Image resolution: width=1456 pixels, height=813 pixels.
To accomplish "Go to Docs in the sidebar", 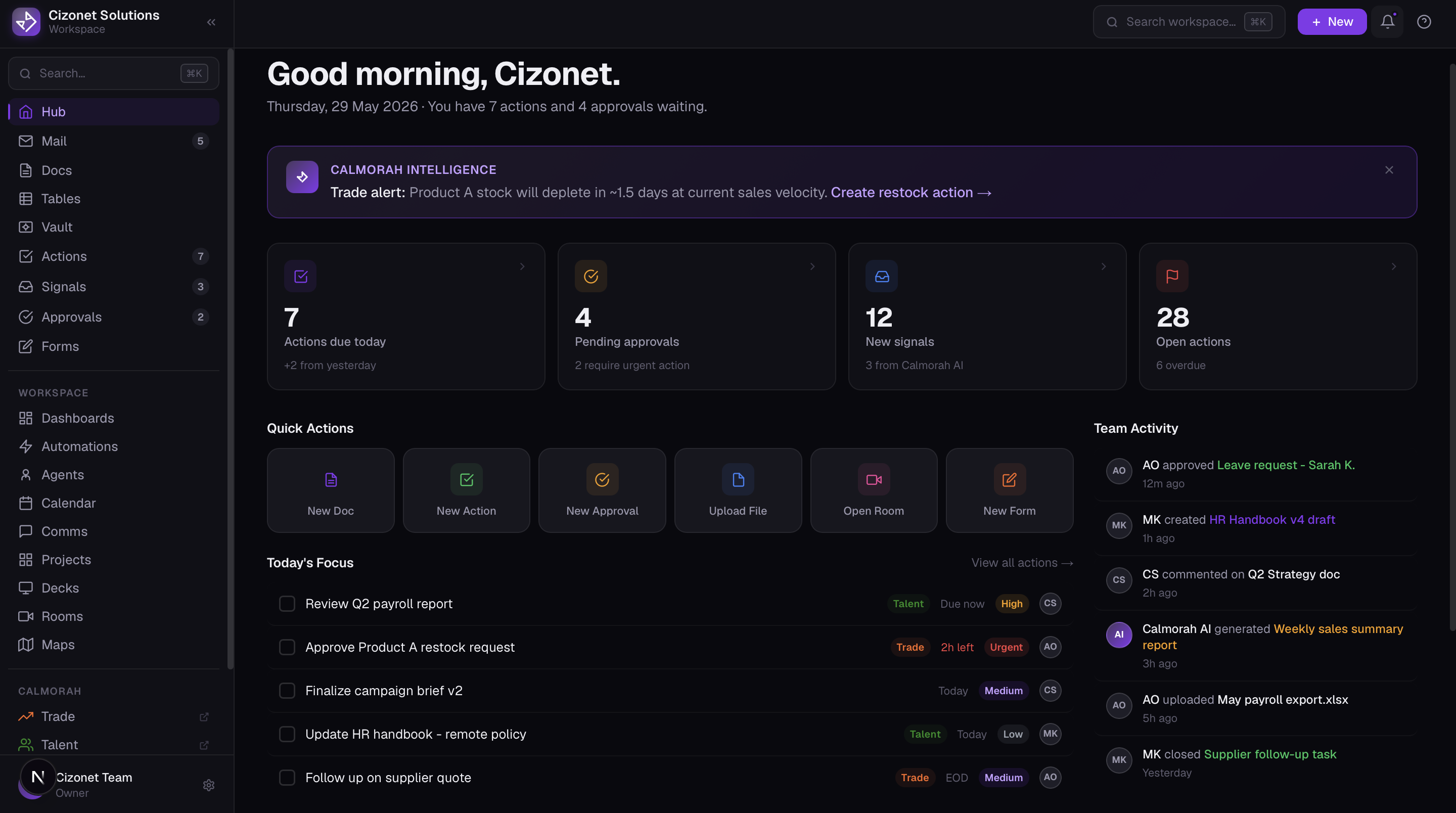I will (114, 170).
